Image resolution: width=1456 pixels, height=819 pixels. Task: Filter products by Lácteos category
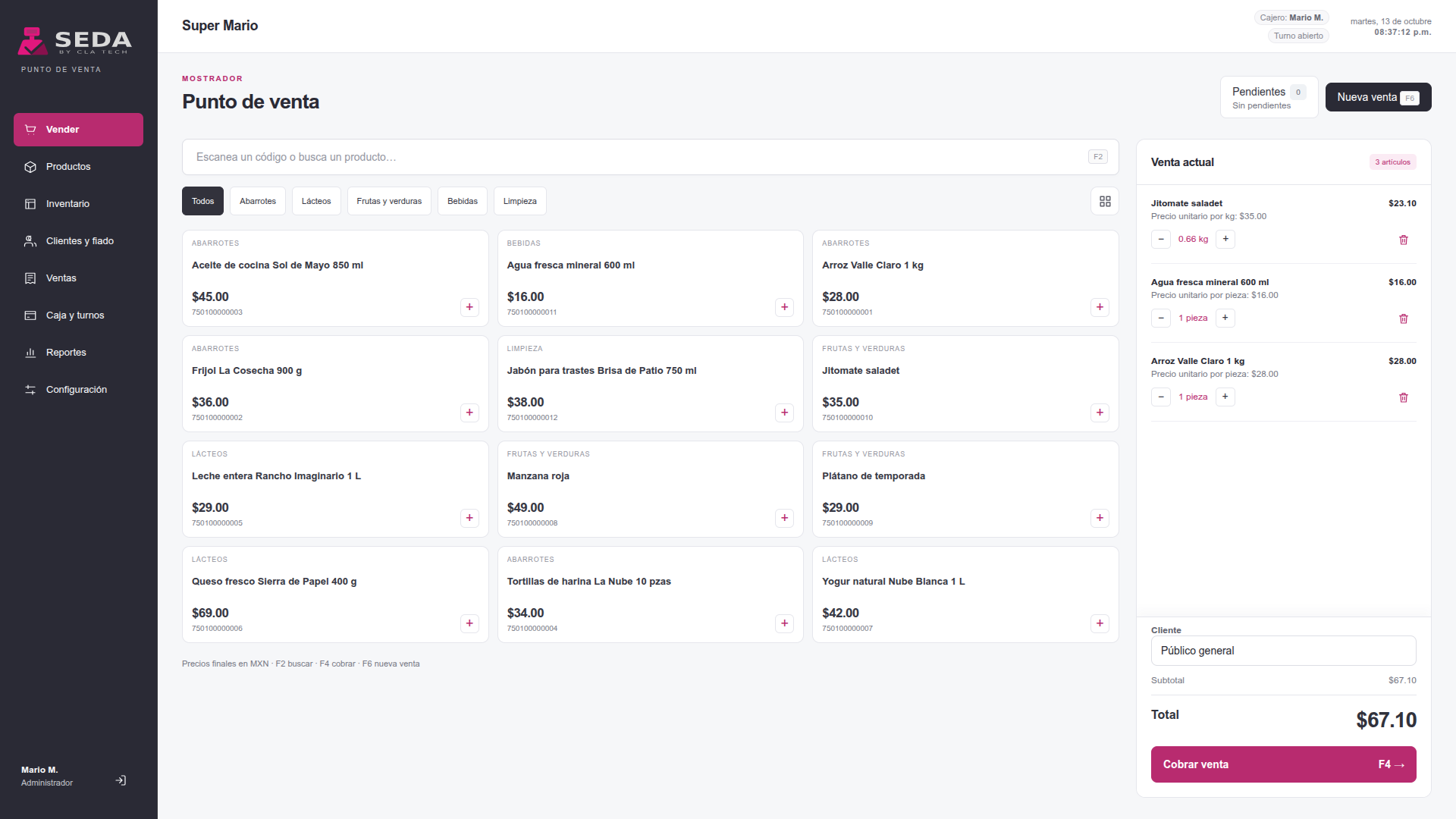[316, 201]
